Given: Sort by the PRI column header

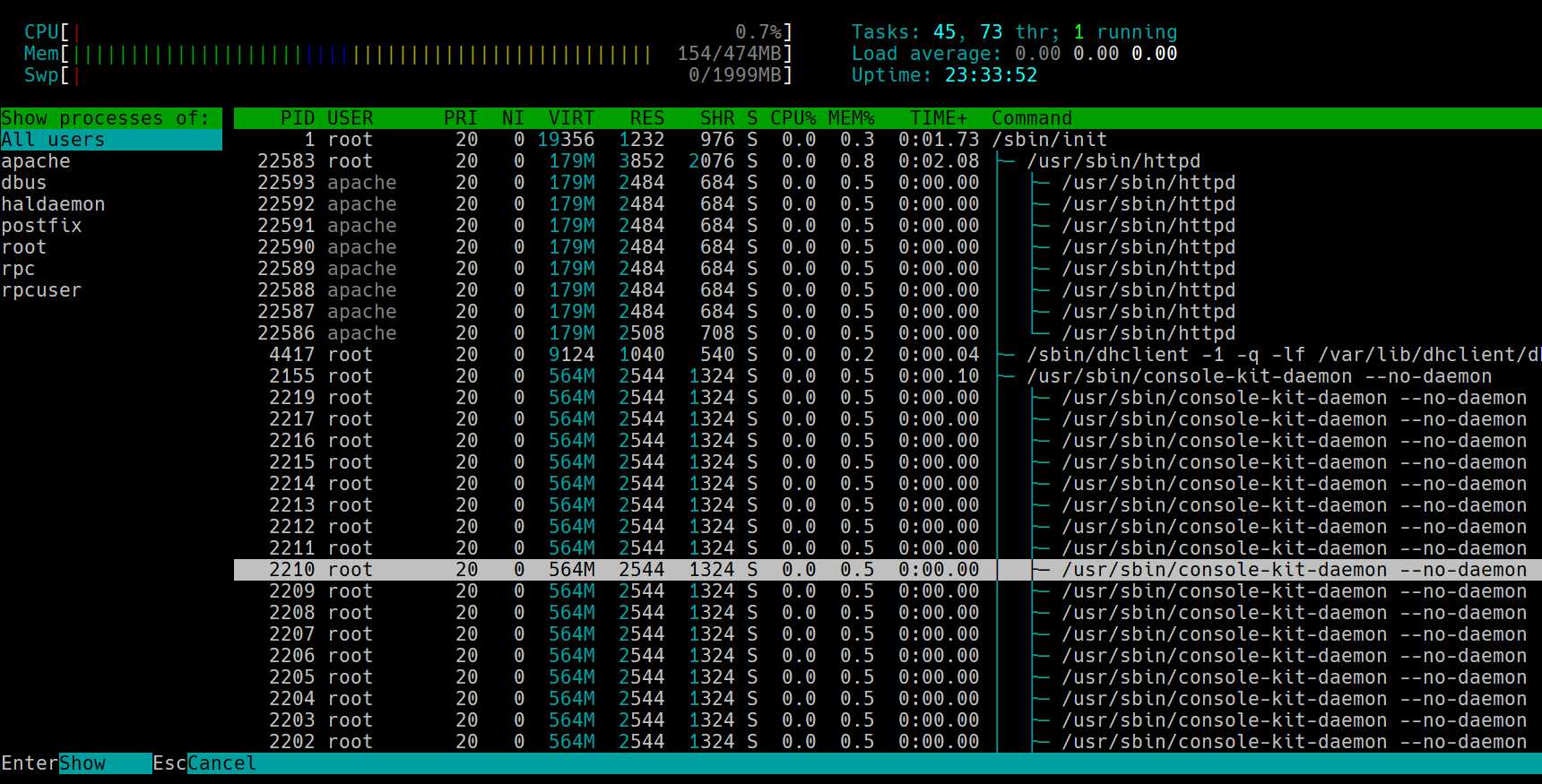Looking at the screenshot, I should coord(461,118).
